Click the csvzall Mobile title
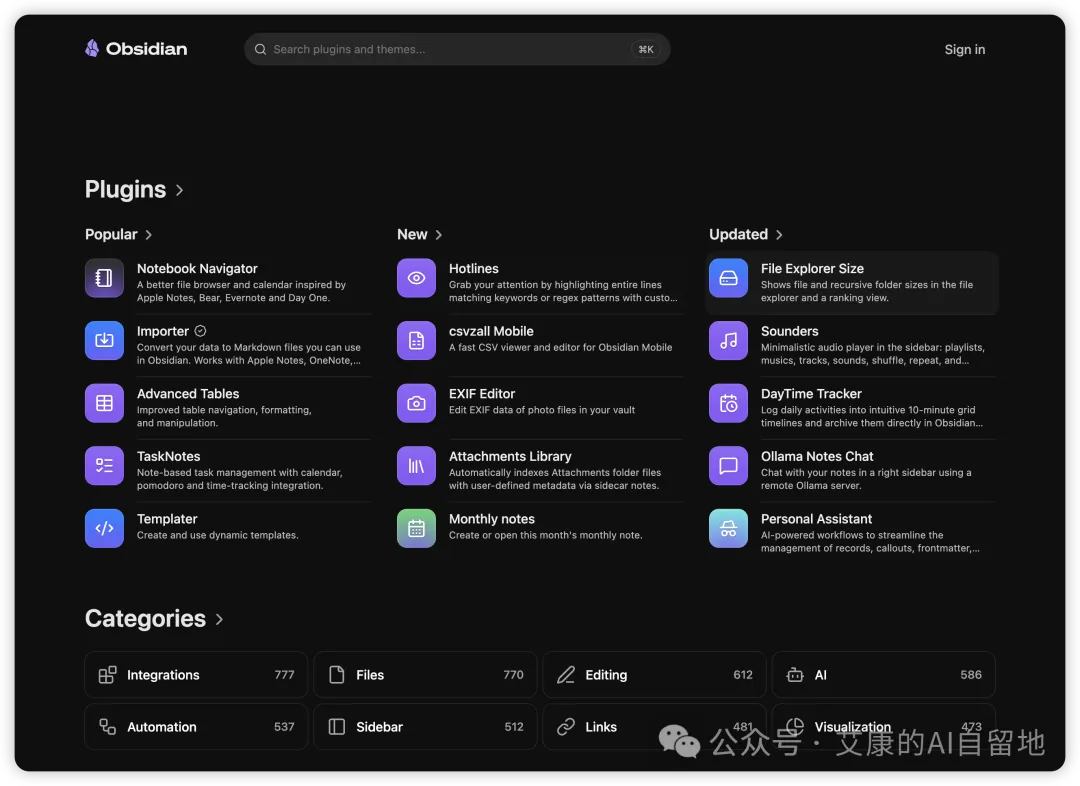The width and height of the screenshot is (1080, 786). point(491,331)
